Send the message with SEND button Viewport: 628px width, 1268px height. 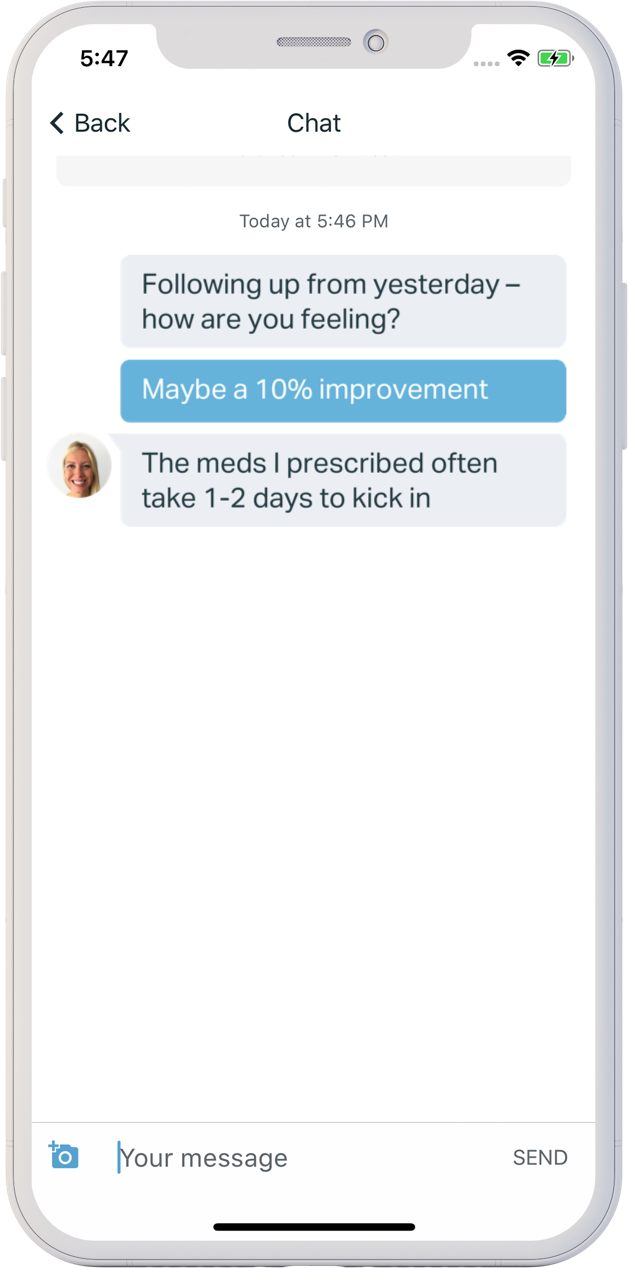pyautogui.click(x=540, y=1158)
